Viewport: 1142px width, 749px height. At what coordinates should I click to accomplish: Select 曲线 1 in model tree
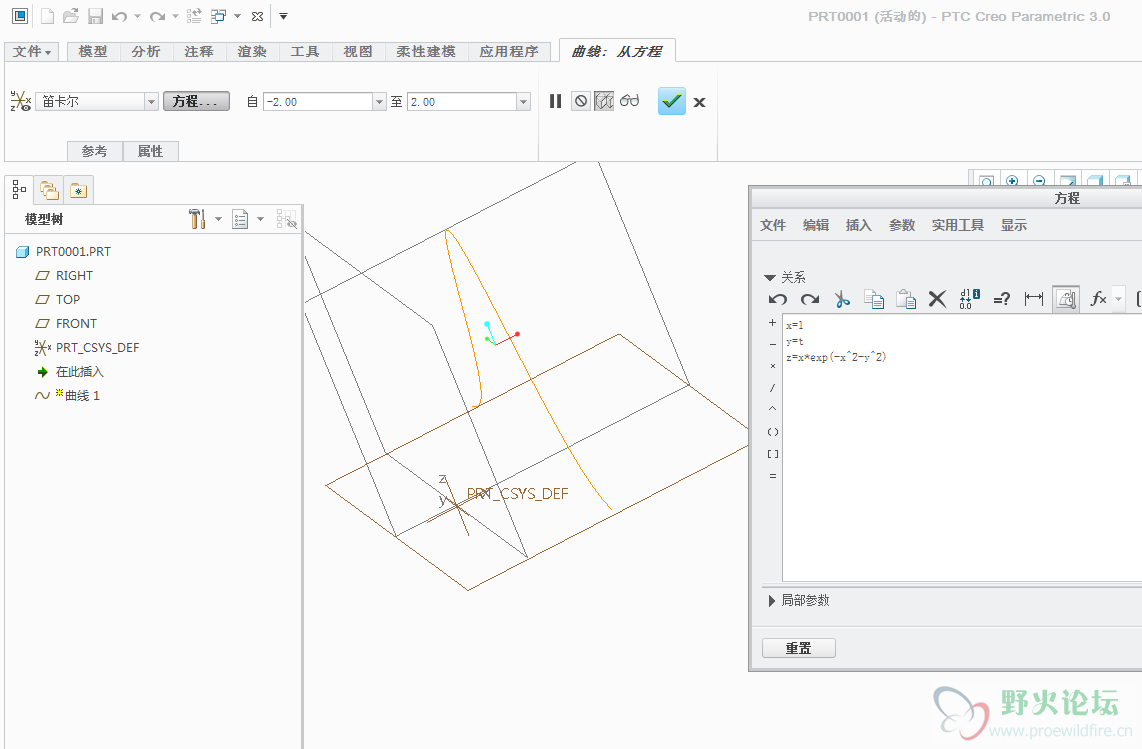click(67, 396)
